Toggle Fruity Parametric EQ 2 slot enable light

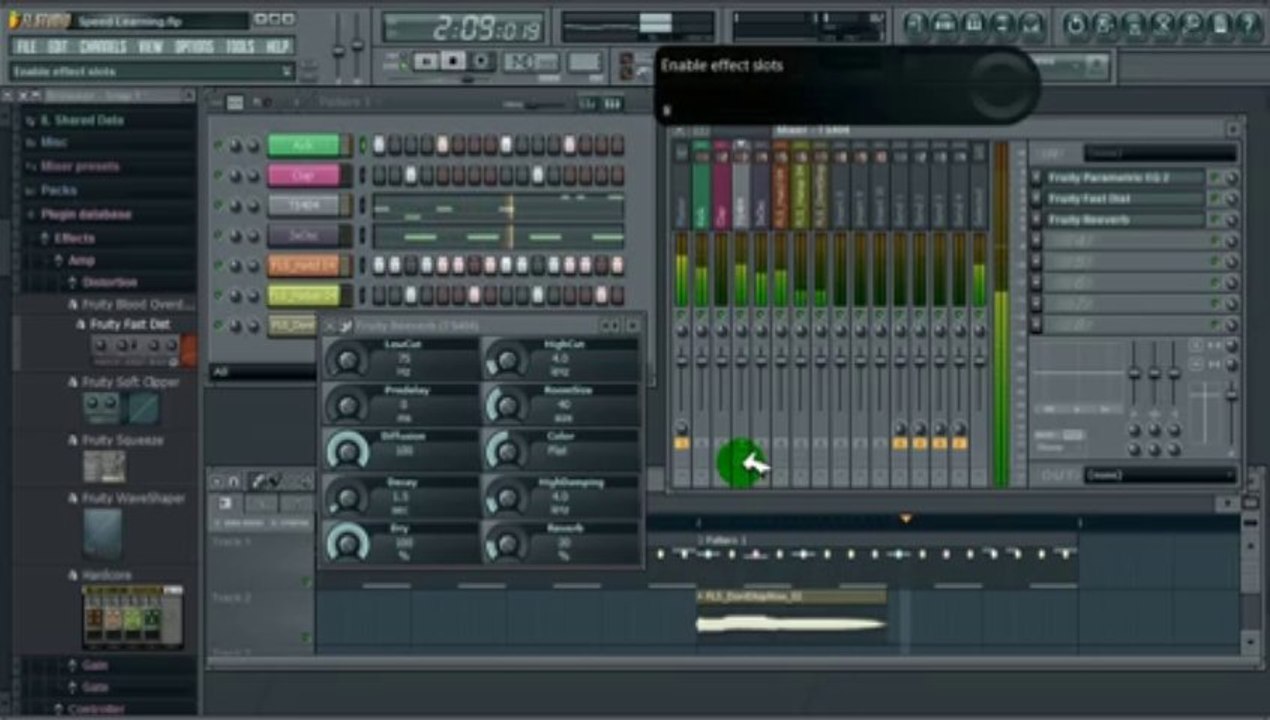coord(1215,177)
